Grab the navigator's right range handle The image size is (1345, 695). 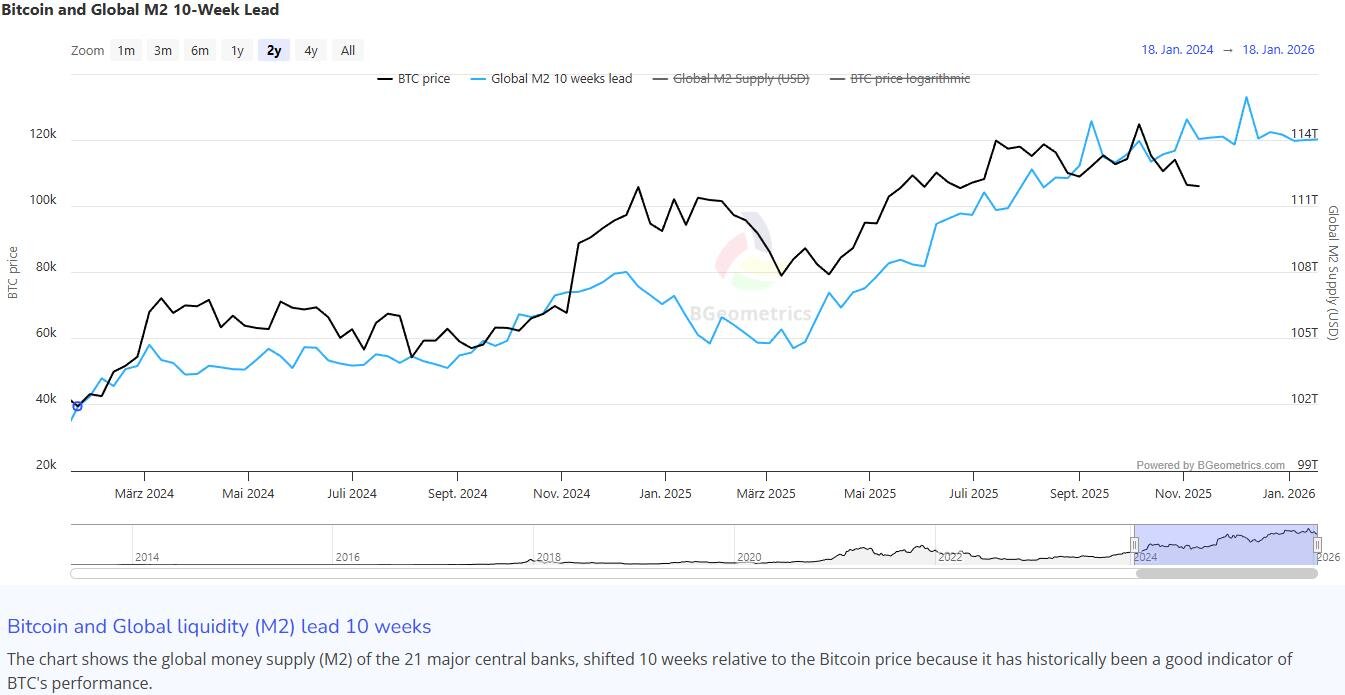[1317, 545]
